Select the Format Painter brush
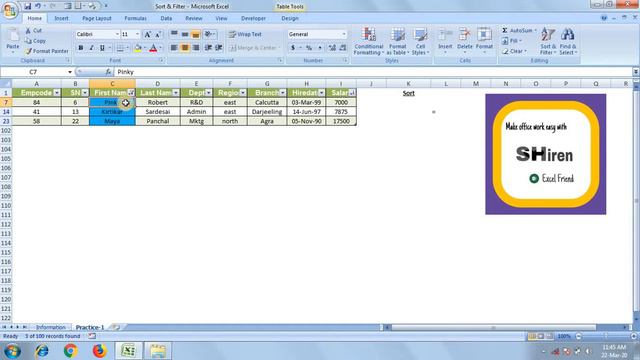Image resolution: width=640 pixels, height=360 pixels. pyautogui.click(x=28, y=51)
